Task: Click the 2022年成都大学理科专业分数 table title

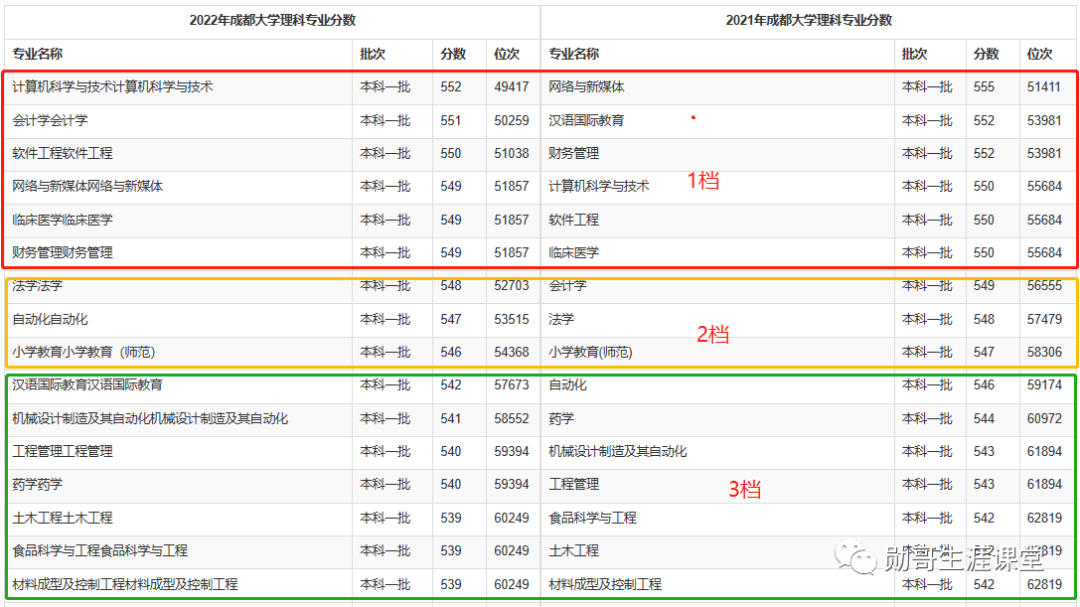Action: point(272,21)
